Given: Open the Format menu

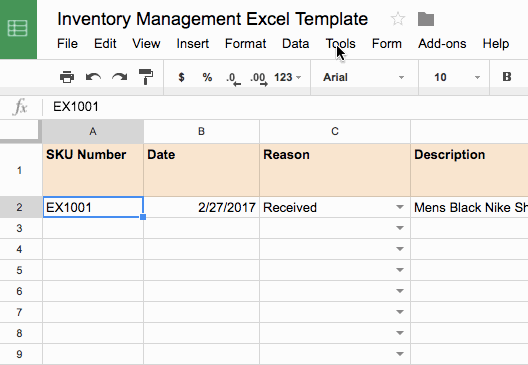Looking at the screenshot, I should click(x=245, y=43).
